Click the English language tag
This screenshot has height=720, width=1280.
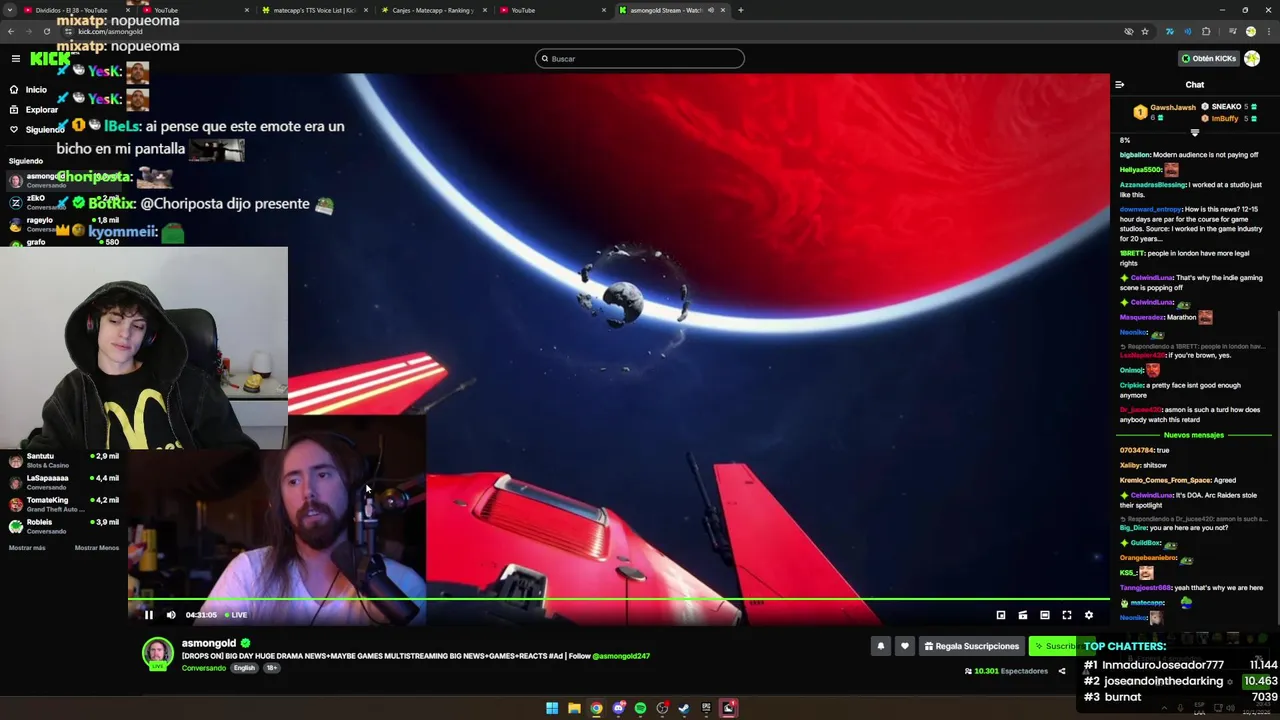pyautogui.click(x=245, y=668)
